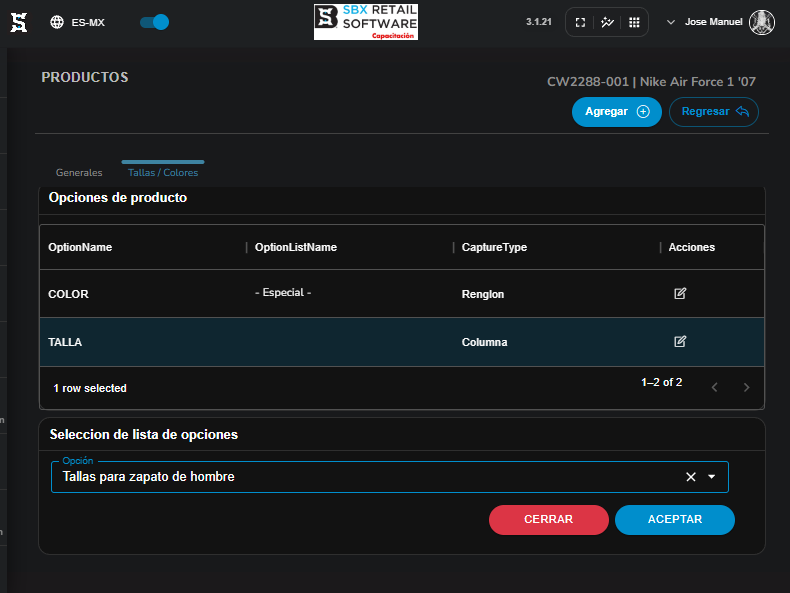Screen dimensions: 790x593
Task: Switch to the Generales tab
Action: tap(79, 172)
